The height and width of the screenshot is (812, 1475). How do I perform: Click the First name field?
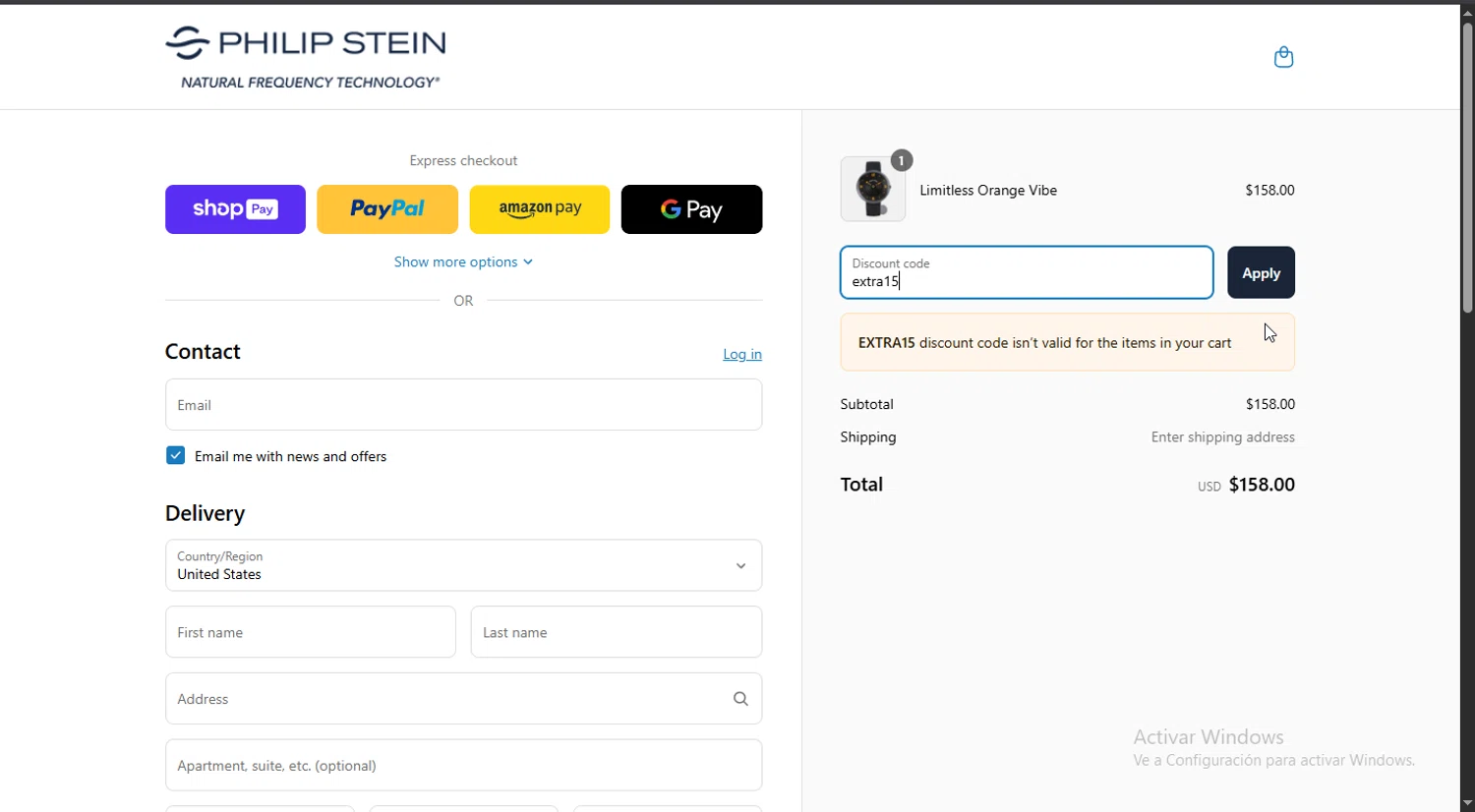coord(311,632)
